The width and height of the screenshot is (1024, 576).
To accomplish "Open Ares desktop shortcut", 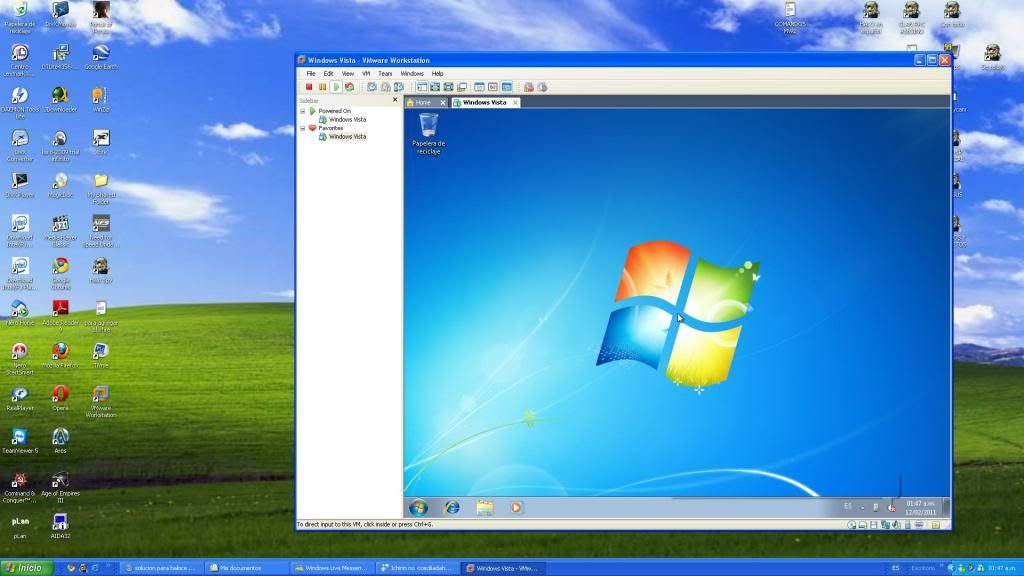I will pyautogui.click(x=61, y=441).
